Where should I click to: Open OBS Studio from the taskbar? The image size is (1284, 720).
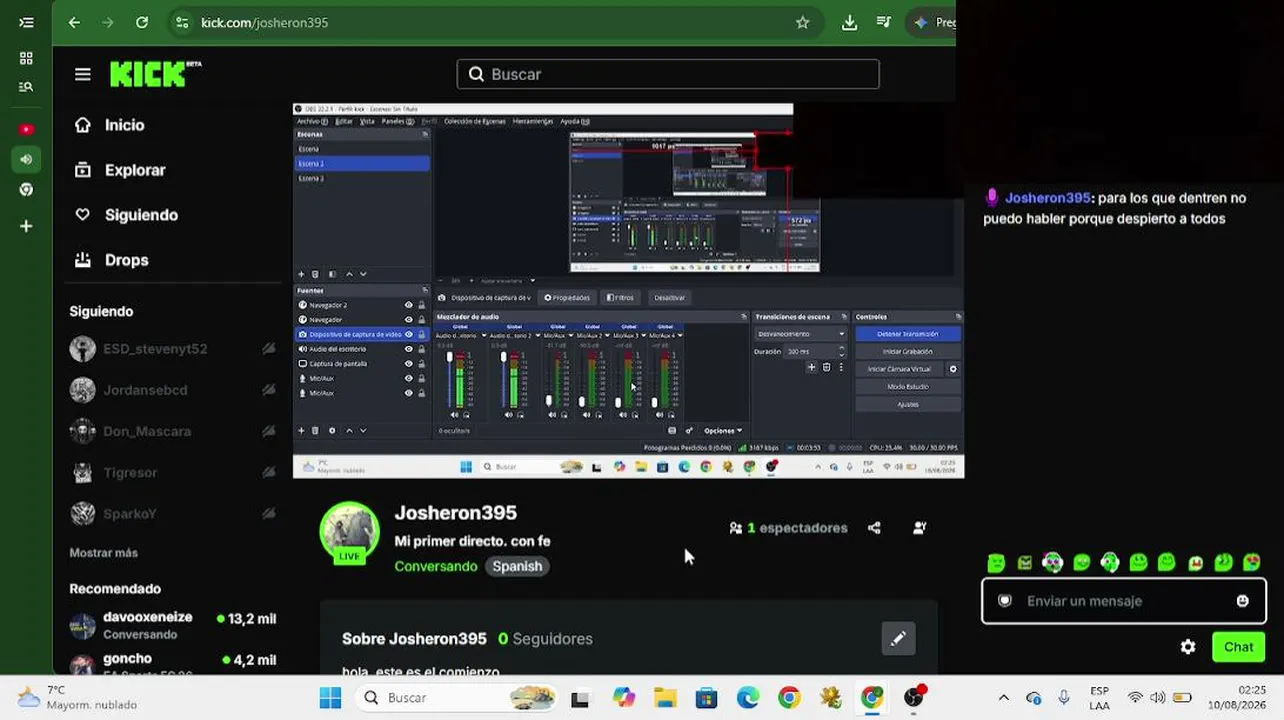coord(913,698)
